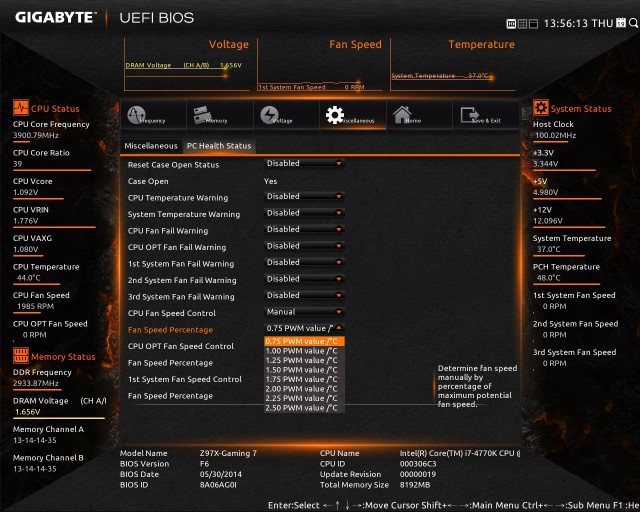Select 1.25 PWM value /°C option
640x512 pixels.
pos(304,361)
